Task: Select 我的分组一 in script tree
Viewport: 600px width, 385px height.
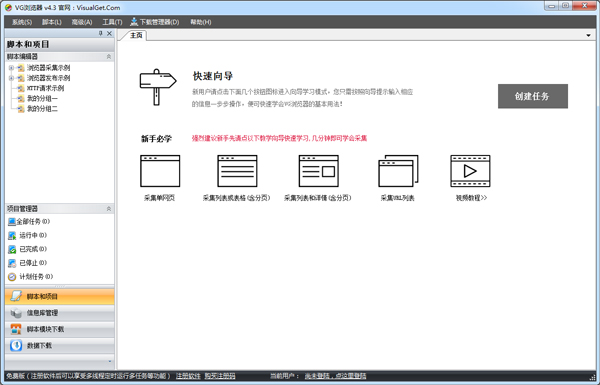Action: pyautogui.click(x=42, y=99)
